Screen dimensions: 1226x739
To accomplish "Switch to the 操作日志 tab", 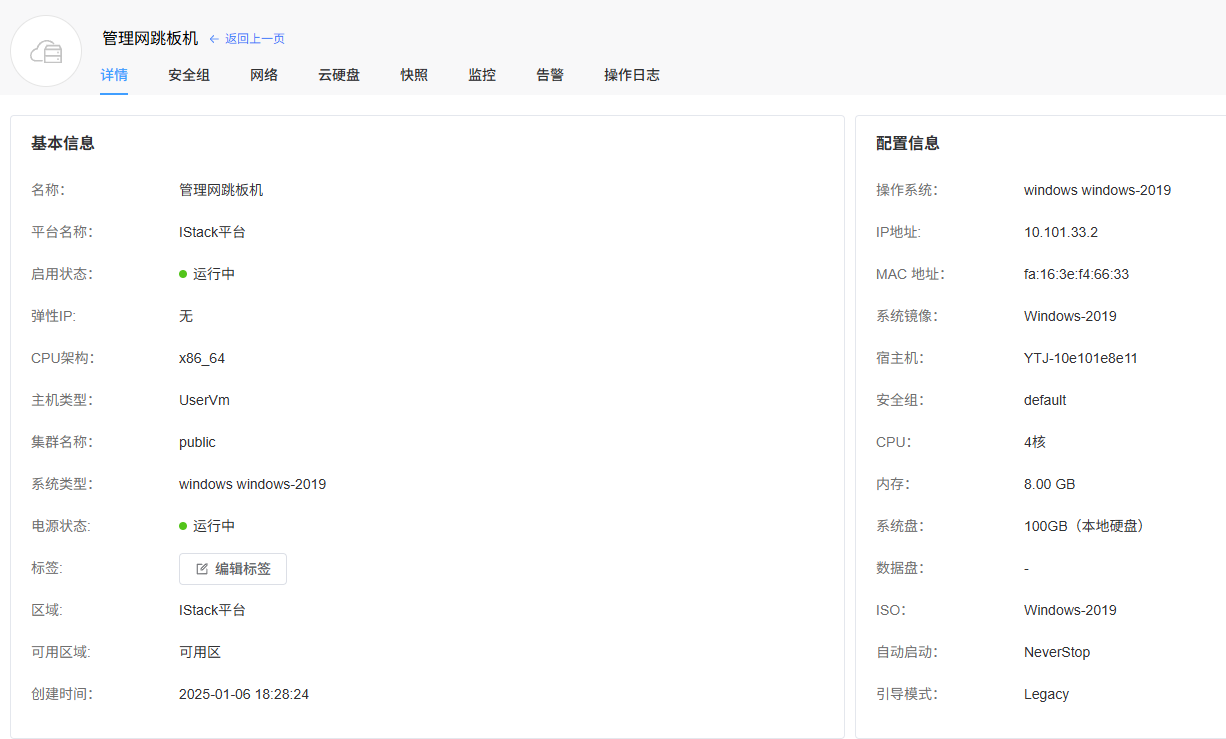I will point(632,75).
